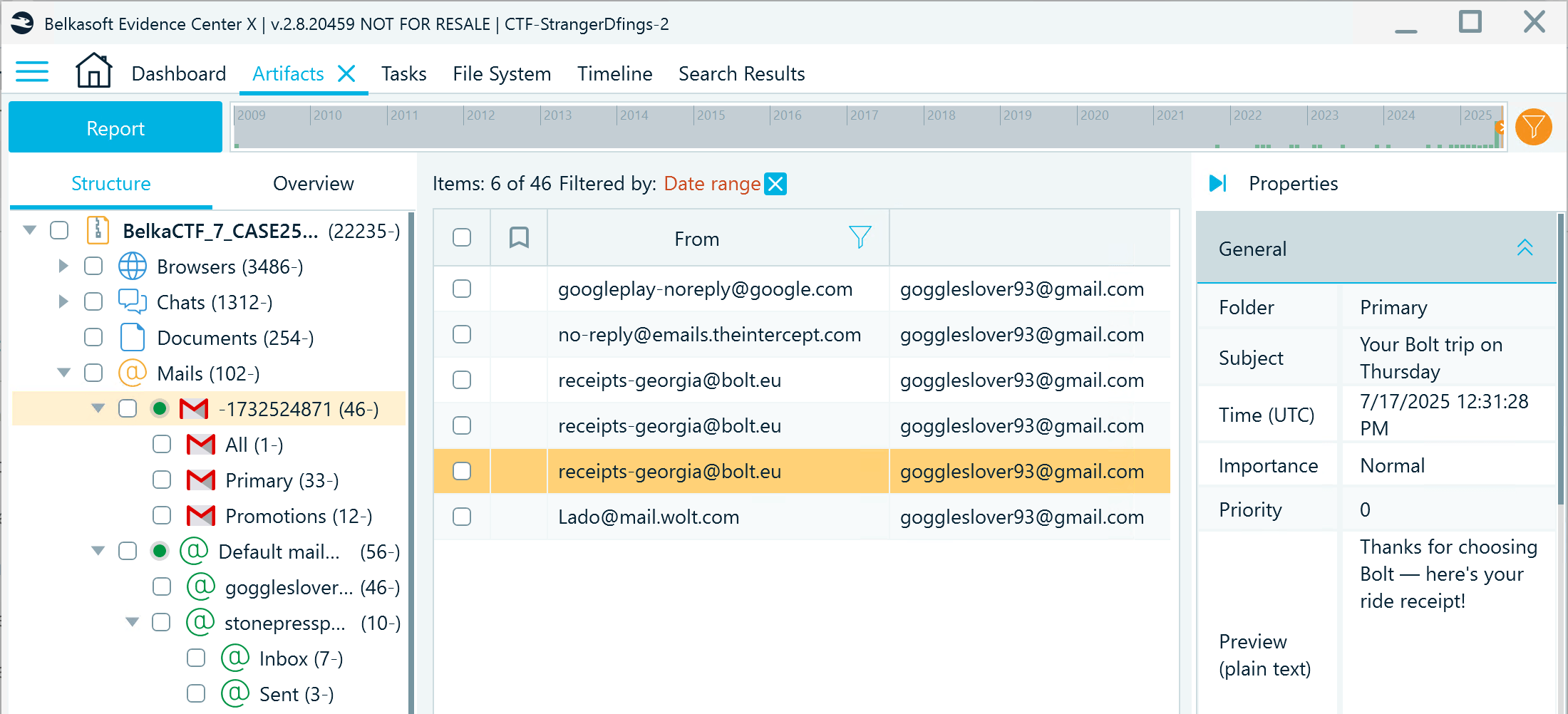The height and width of the screenshot is (714, 1568).
Task: Click the bookmark column header icon
Action: point(519,237)
